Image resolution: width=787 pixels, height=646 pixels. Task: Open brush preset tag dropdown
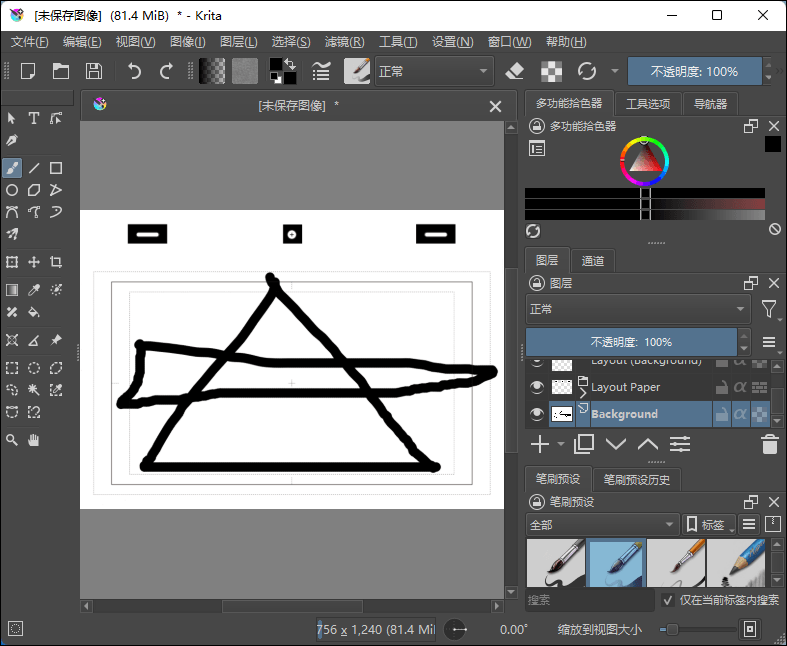602,525
